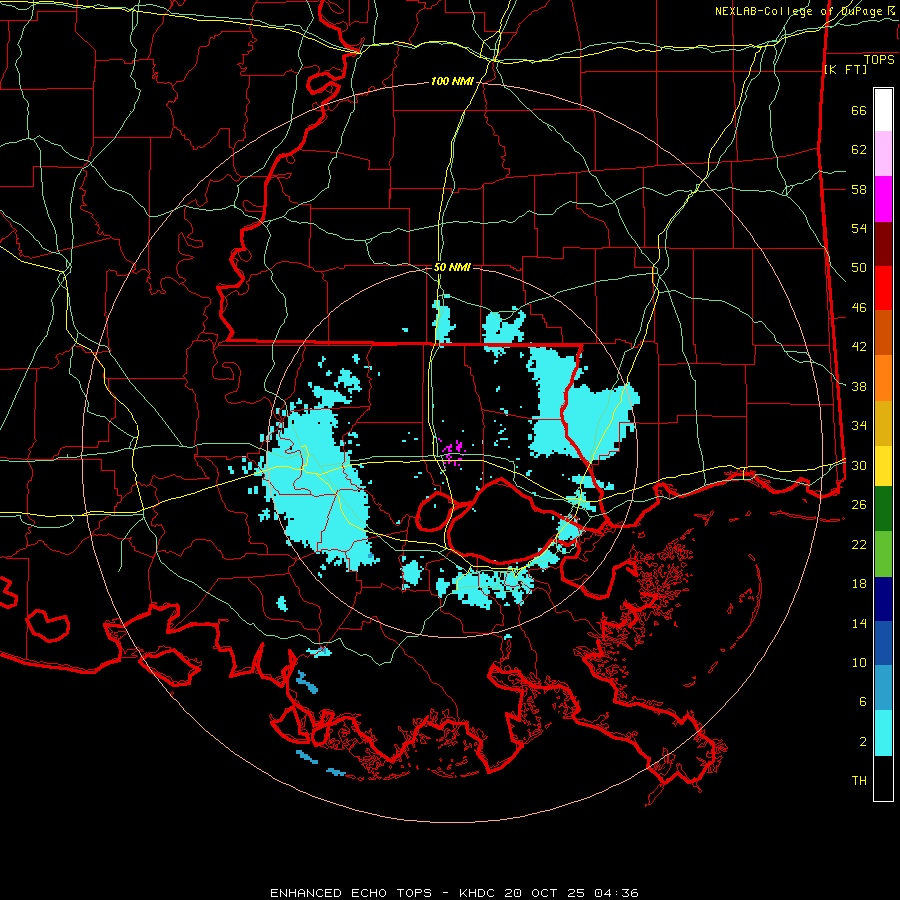Click the 58 legend value label

[x=859, y=189]
